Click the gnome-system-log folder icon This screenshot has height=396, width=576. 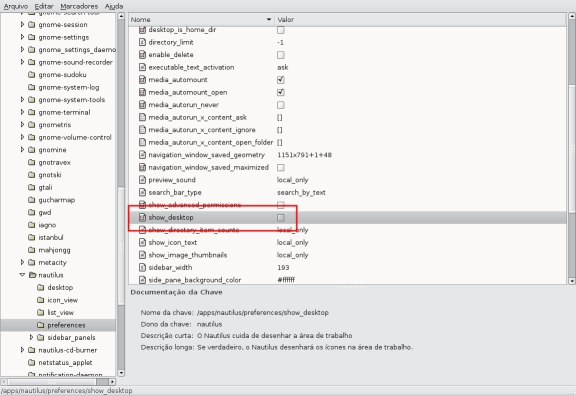[32, 87]
